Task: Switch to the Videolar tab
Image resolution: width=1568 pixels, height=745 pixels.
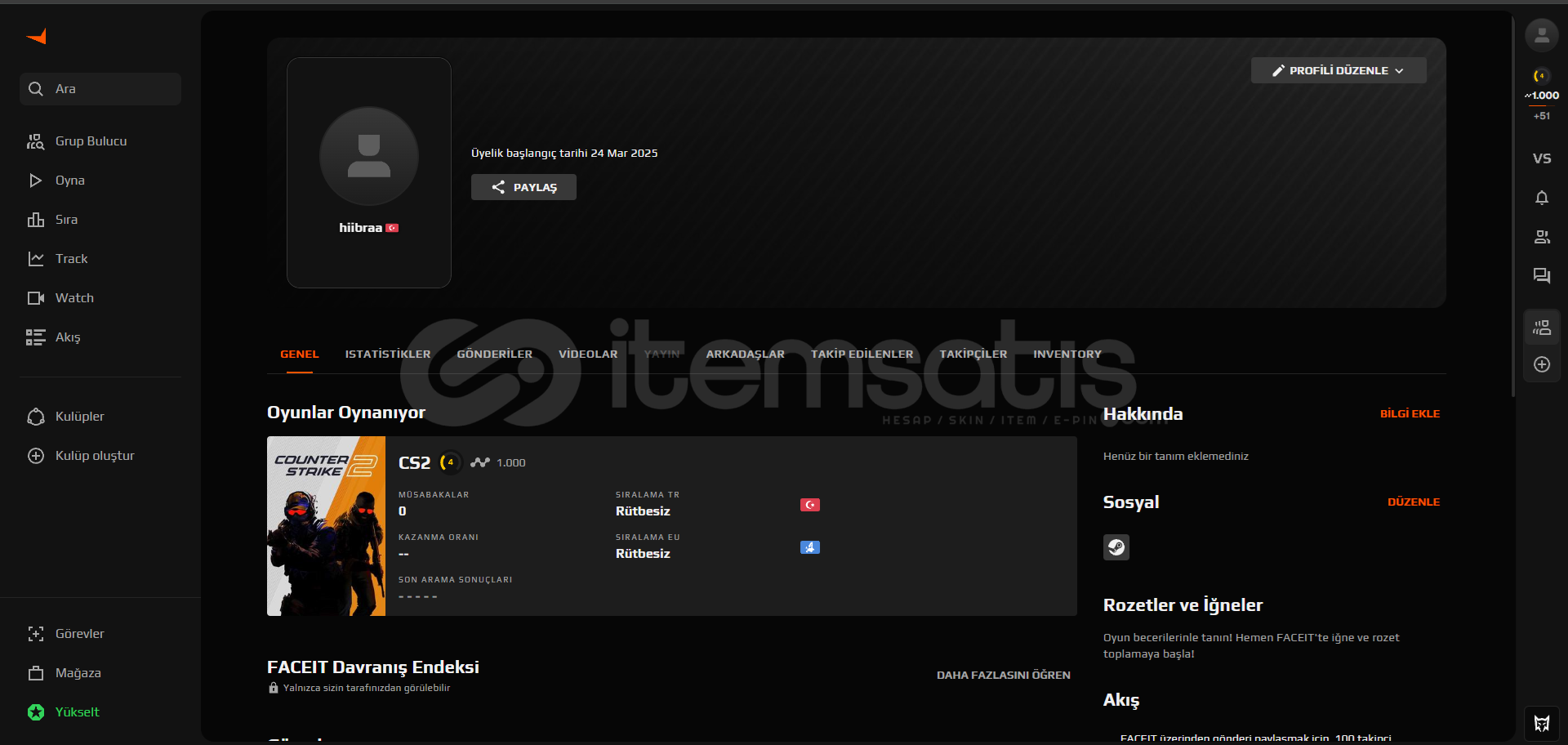Action: coord(588,355)
